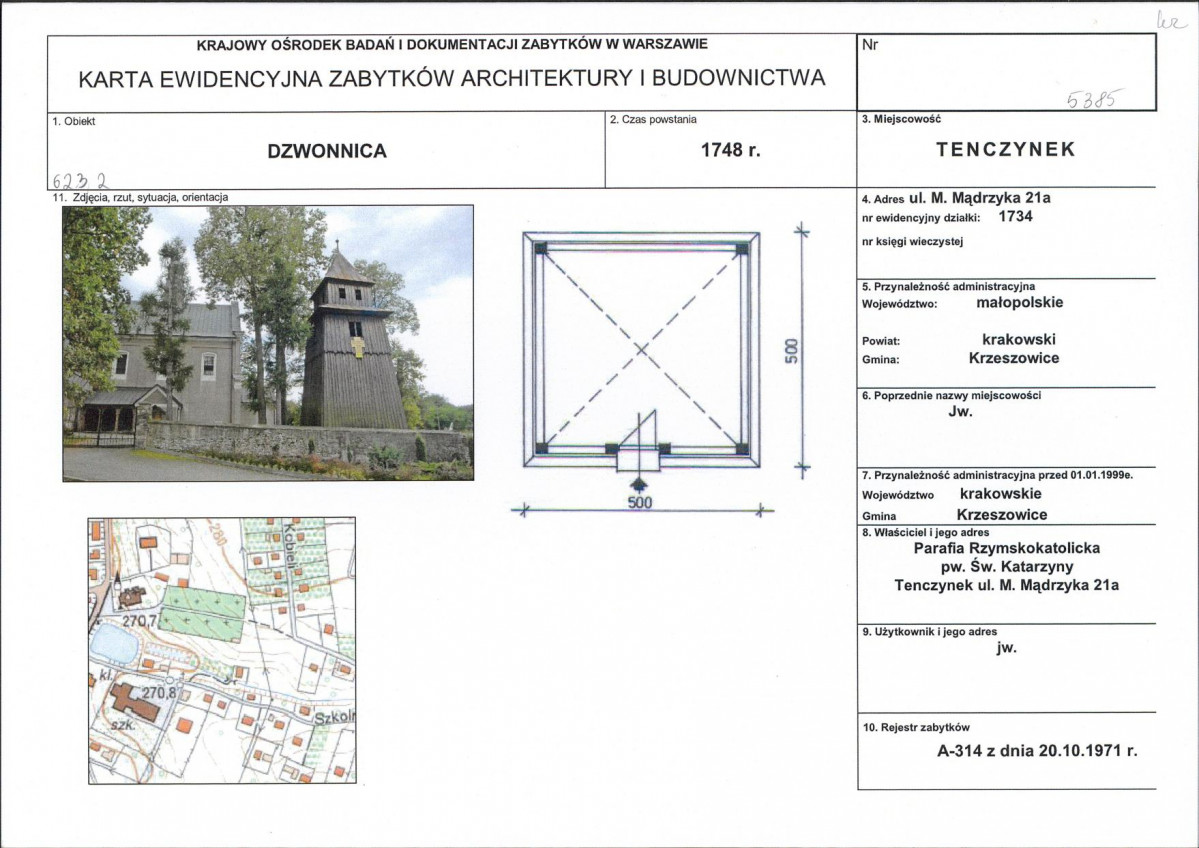Click the parcel number '1734'

coord(1015,216)
